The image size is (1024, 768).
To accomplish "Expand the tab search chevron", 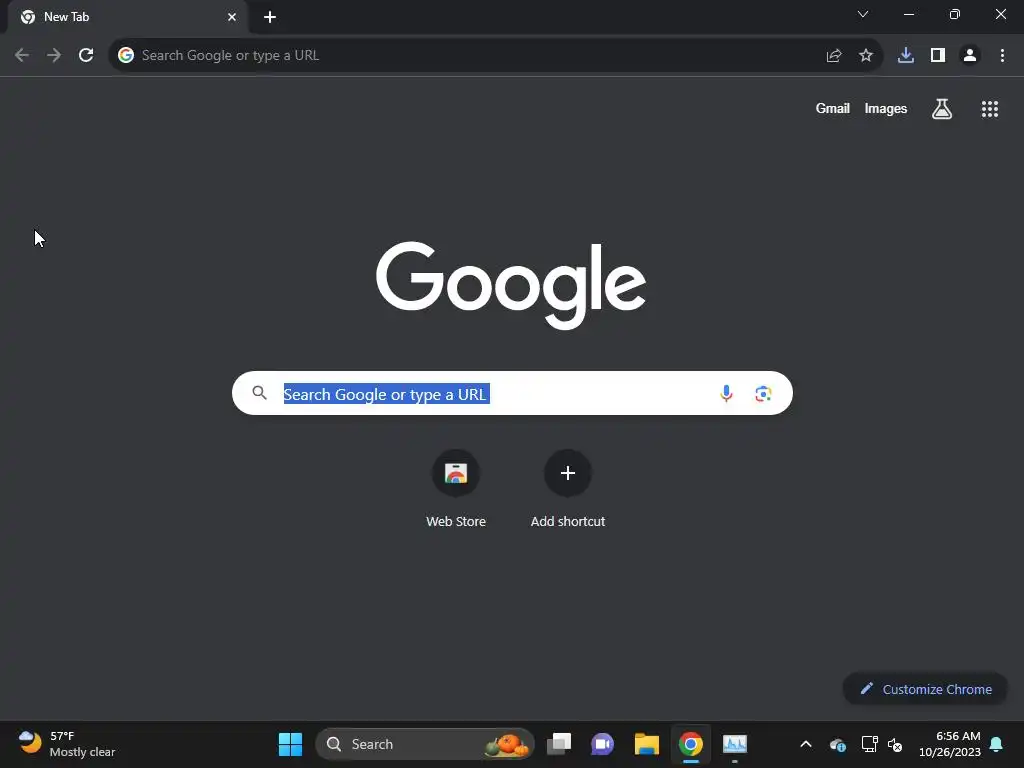I will point(863,14).
